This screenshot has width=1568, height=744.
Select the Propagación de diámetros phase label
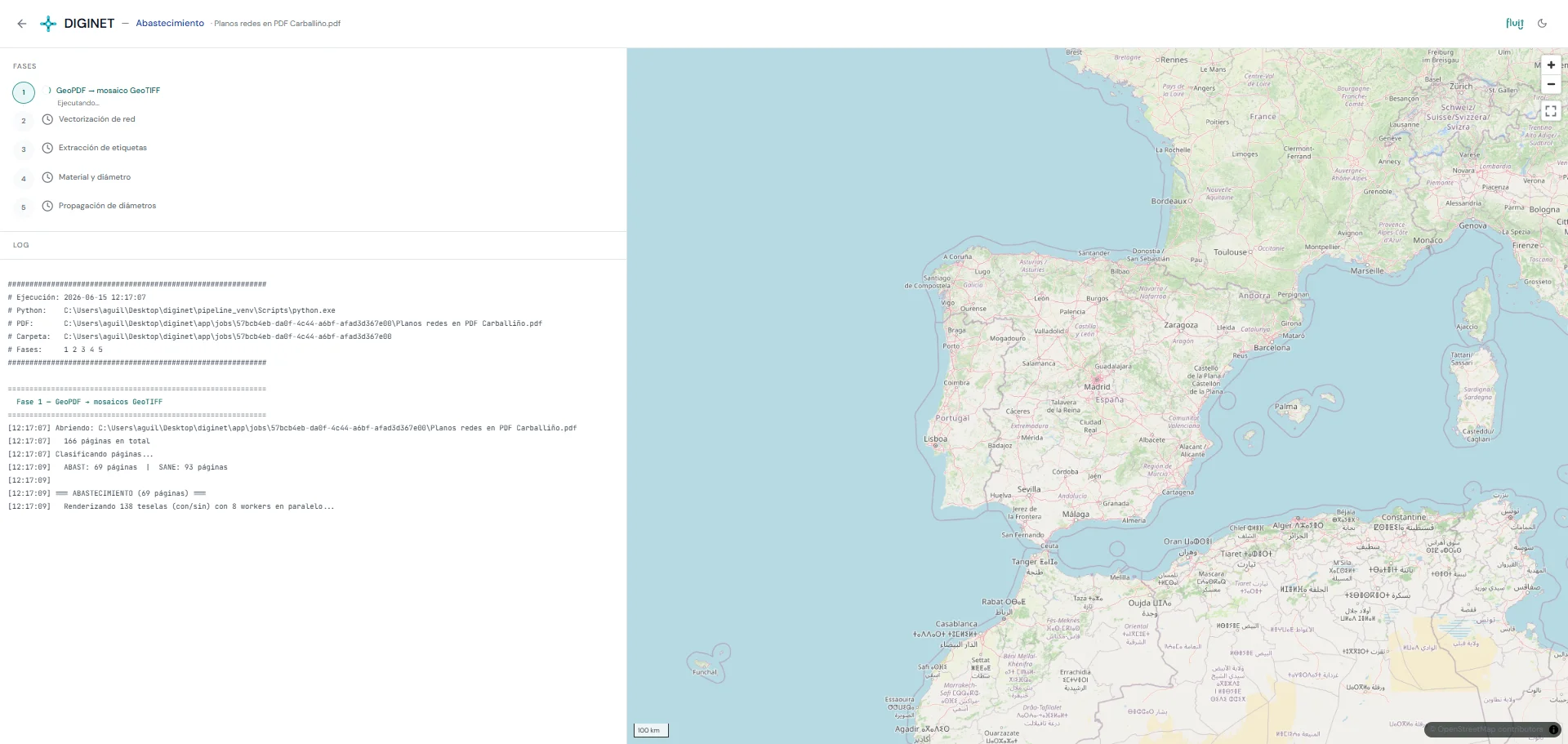click(107, 206)
